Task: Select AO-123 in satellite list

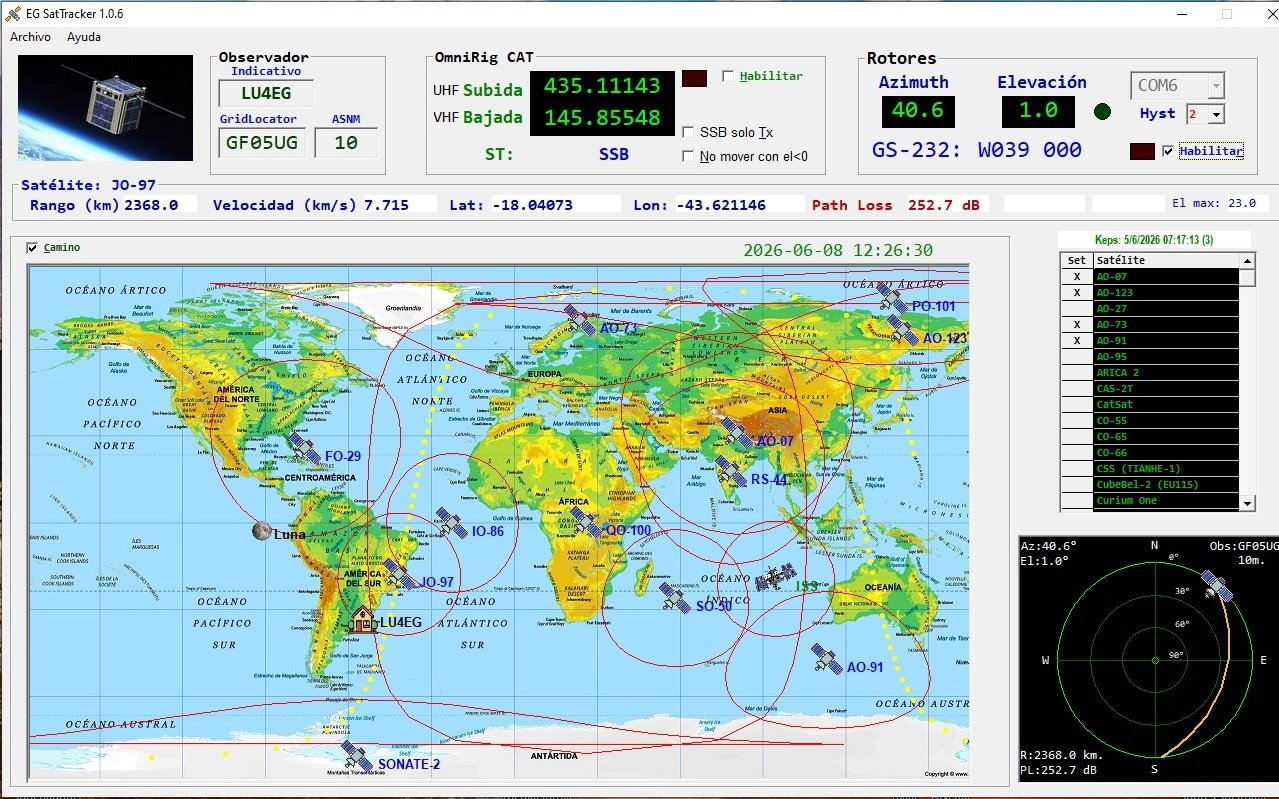Action: click(1166, 293)
